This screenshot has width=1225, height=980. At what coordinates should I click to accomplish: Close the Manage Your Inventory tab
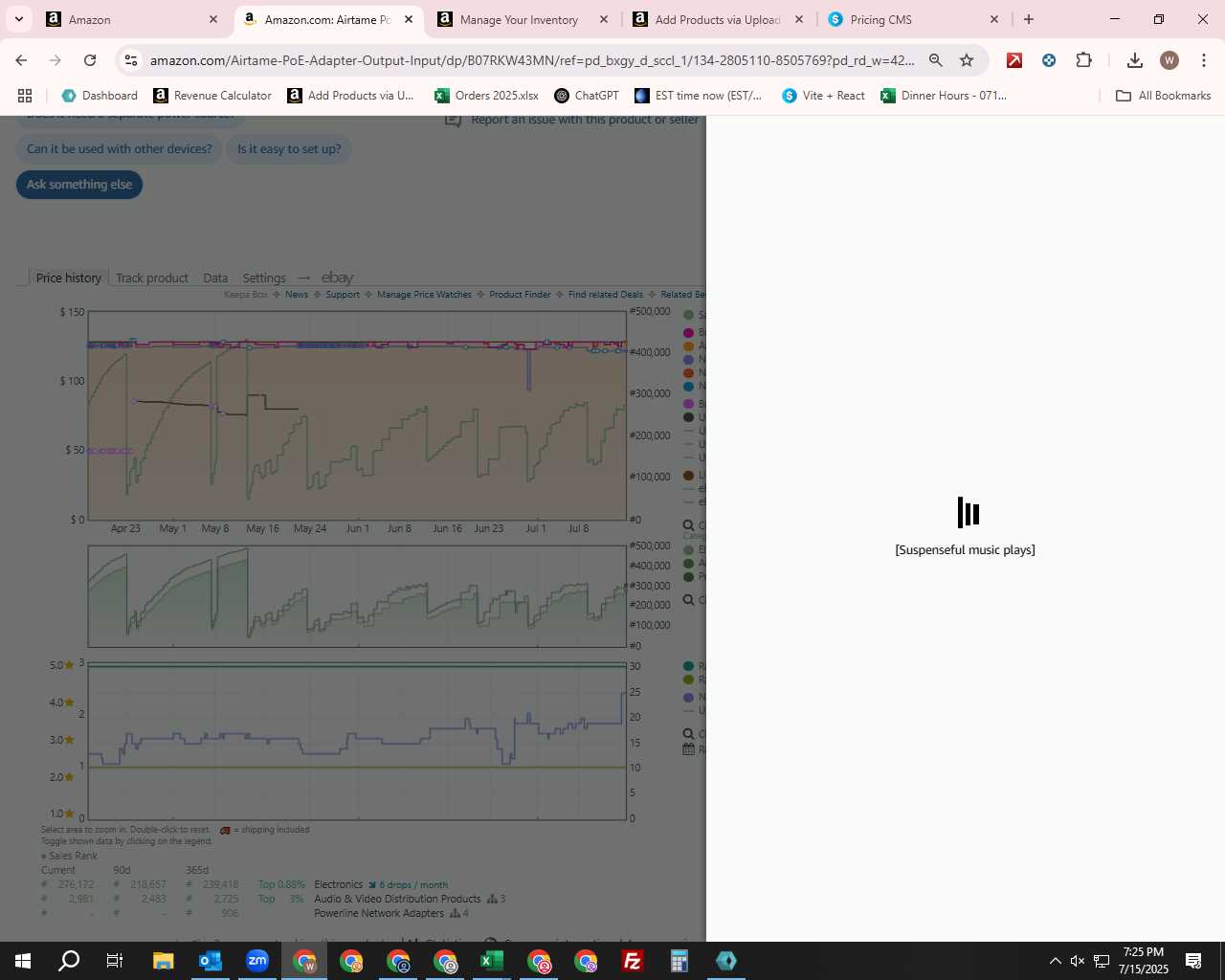pyautogui.click(x=604, y=19)
